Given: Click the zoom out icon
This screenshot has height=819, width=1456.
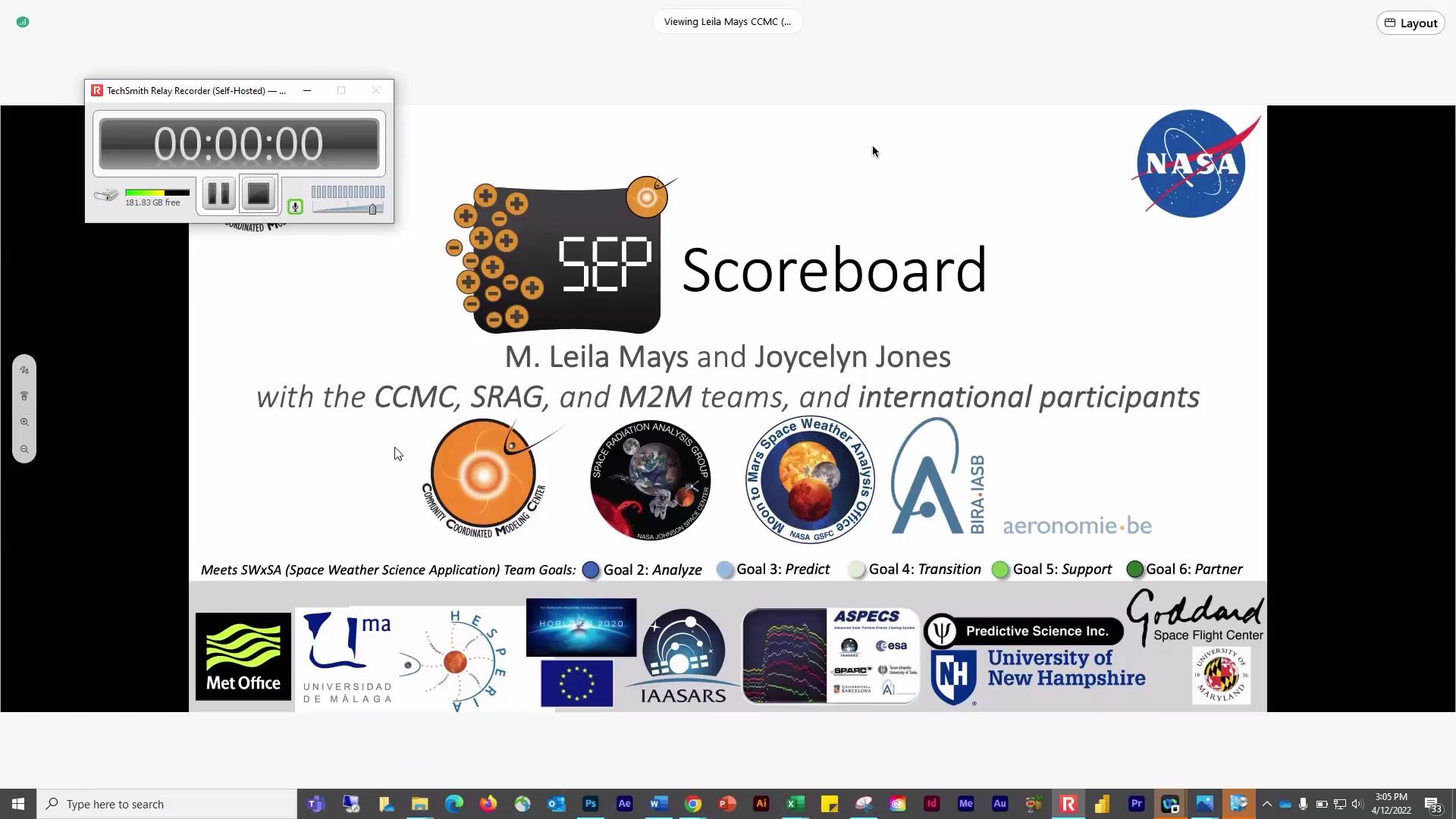Looking at the screenshot, I should pos(24,449).
